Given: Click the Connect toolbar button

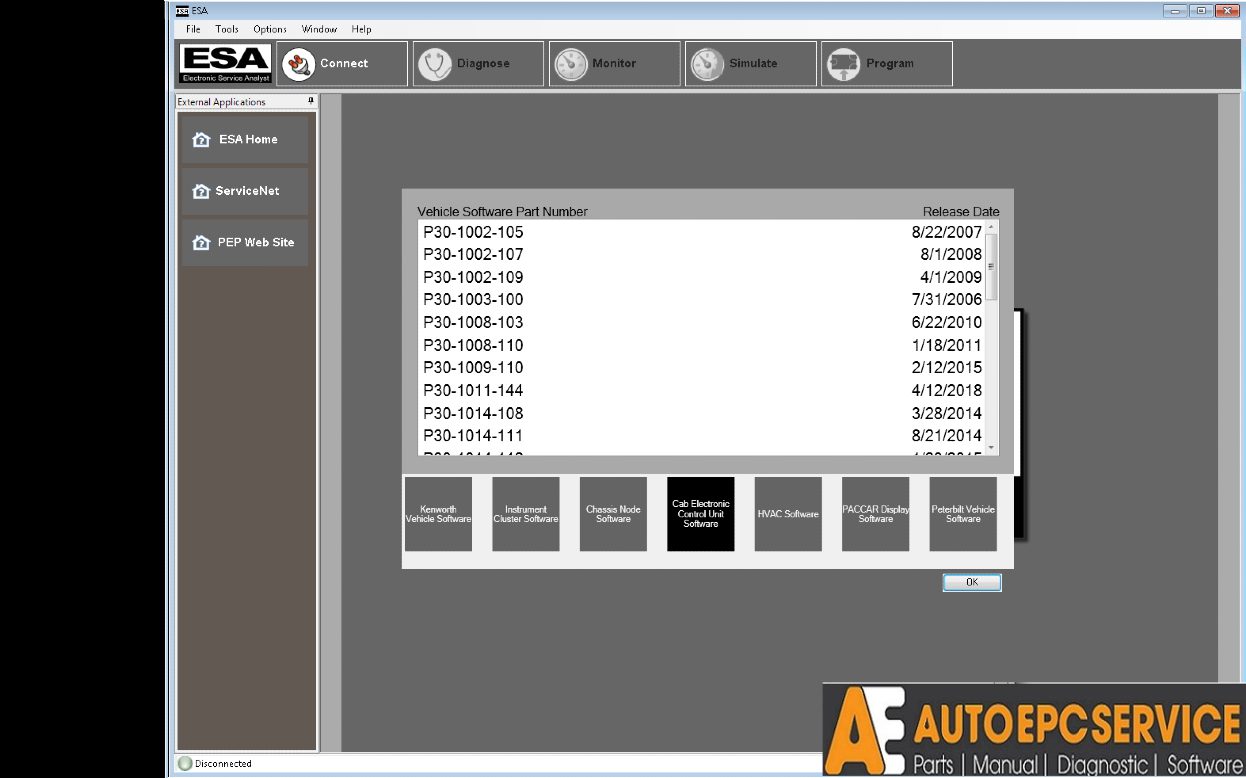Looking at the screenshot, I should (342, 63).
